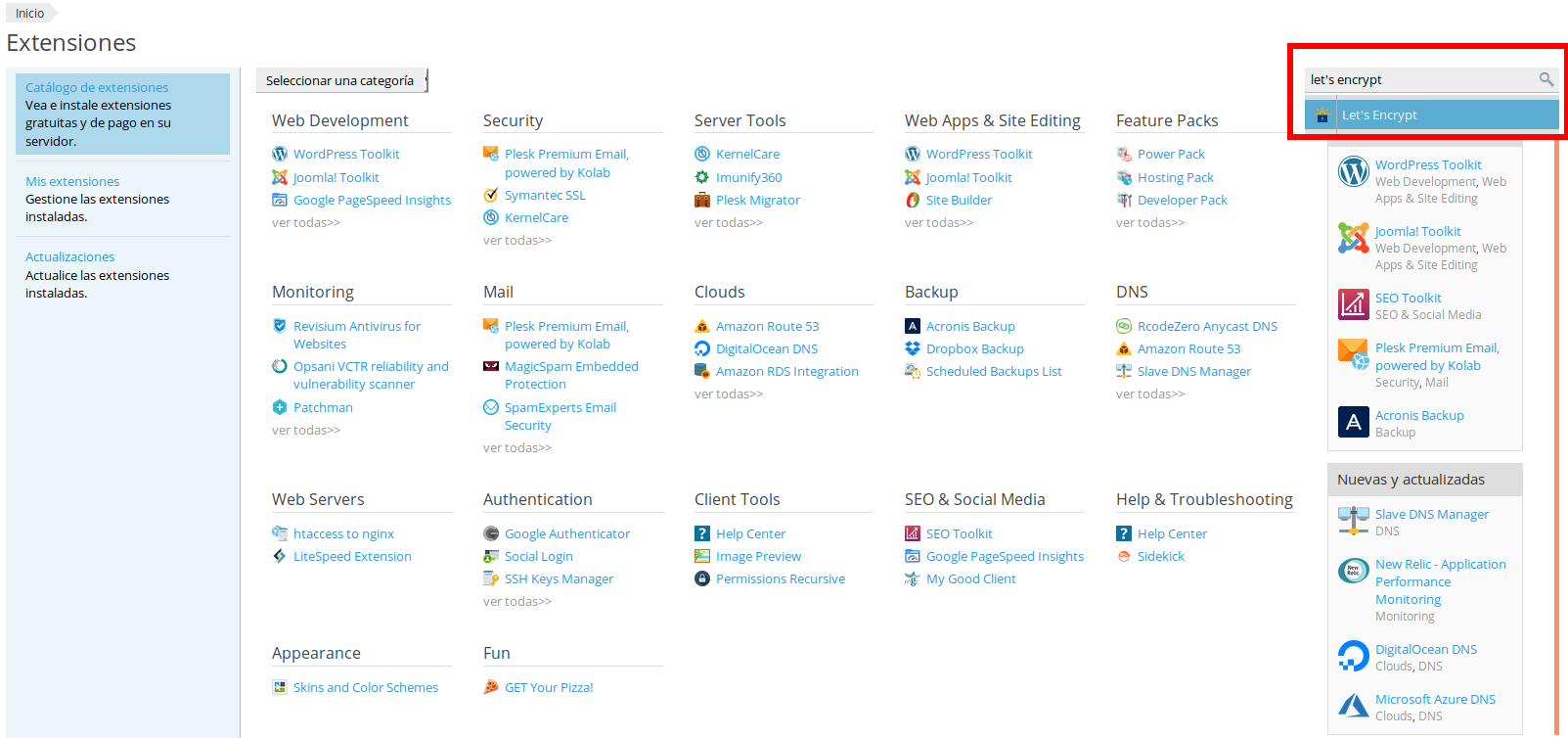Click the search magnifier icon
This screenshot has height=738, width=1568.
tap(1546, 79)
